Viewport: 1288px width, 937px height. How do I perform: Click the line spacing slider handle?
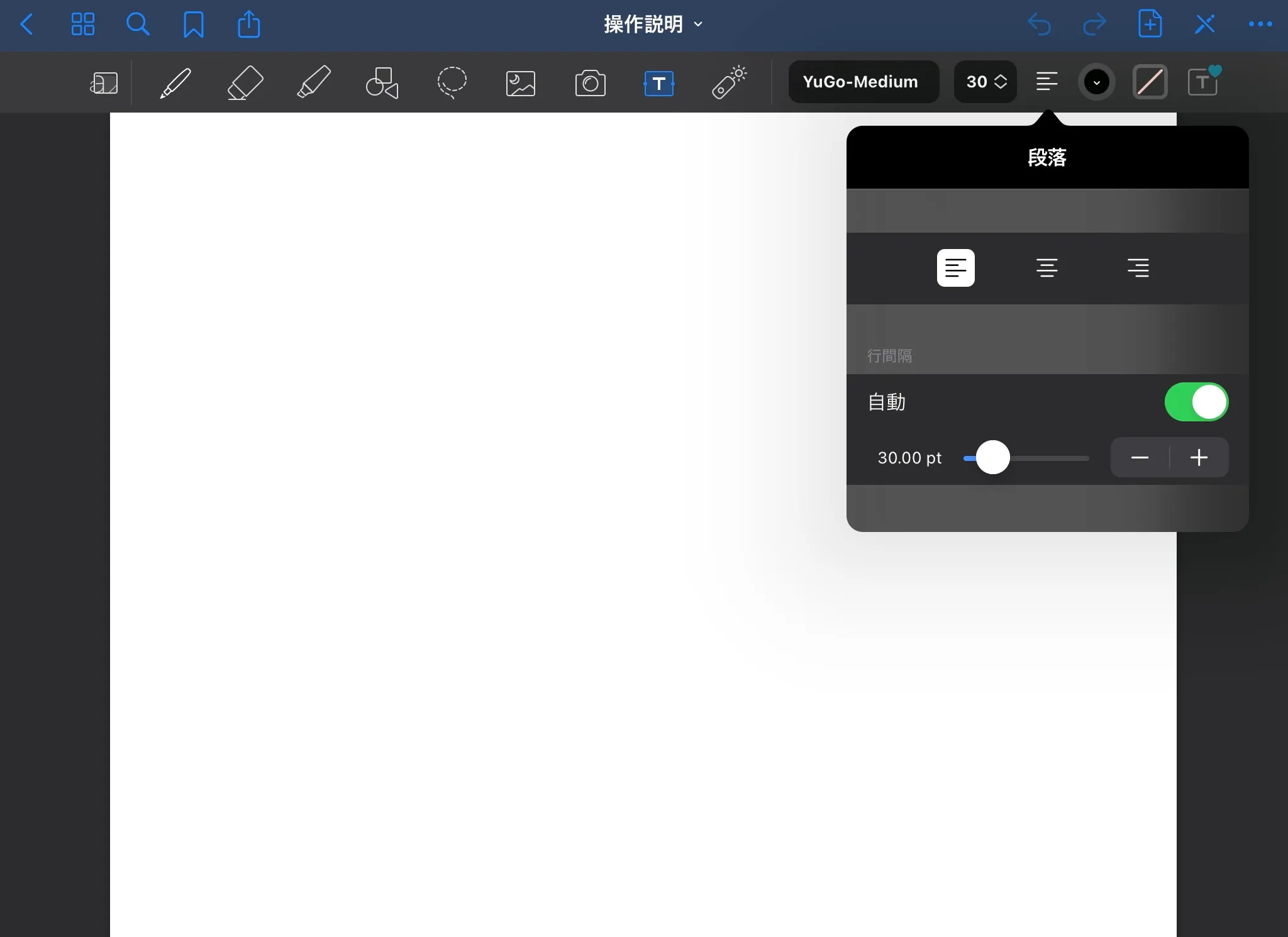992,458
